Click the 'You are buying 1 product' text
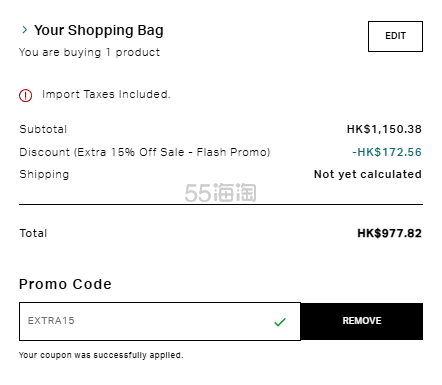 click(89, 52)
